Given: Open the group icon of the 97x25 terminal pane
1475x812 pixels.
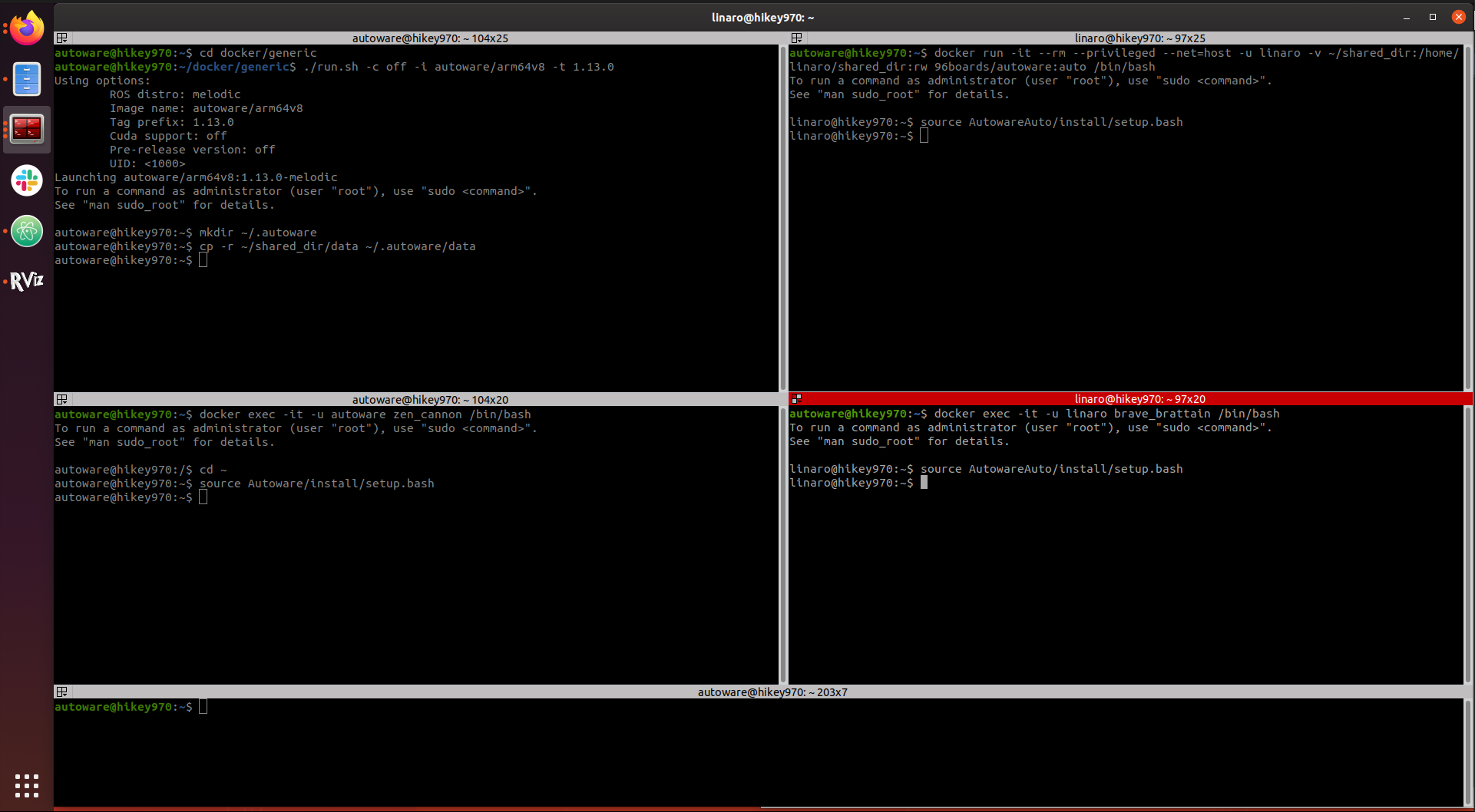Looking at the screenshot, I should coord(797,38).
